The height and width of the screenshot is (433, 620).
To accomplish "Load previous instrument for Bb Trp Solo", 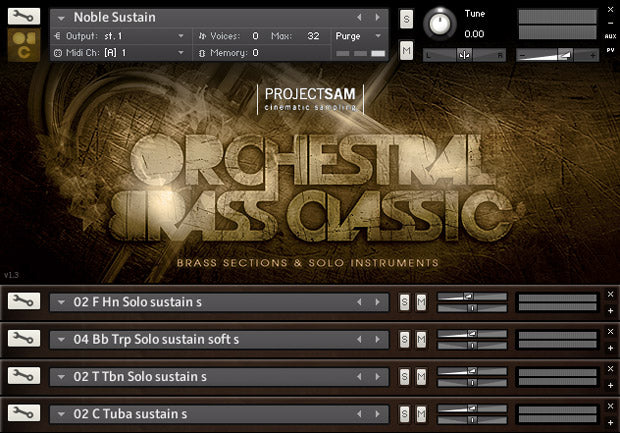I will (x=359, y=339).
